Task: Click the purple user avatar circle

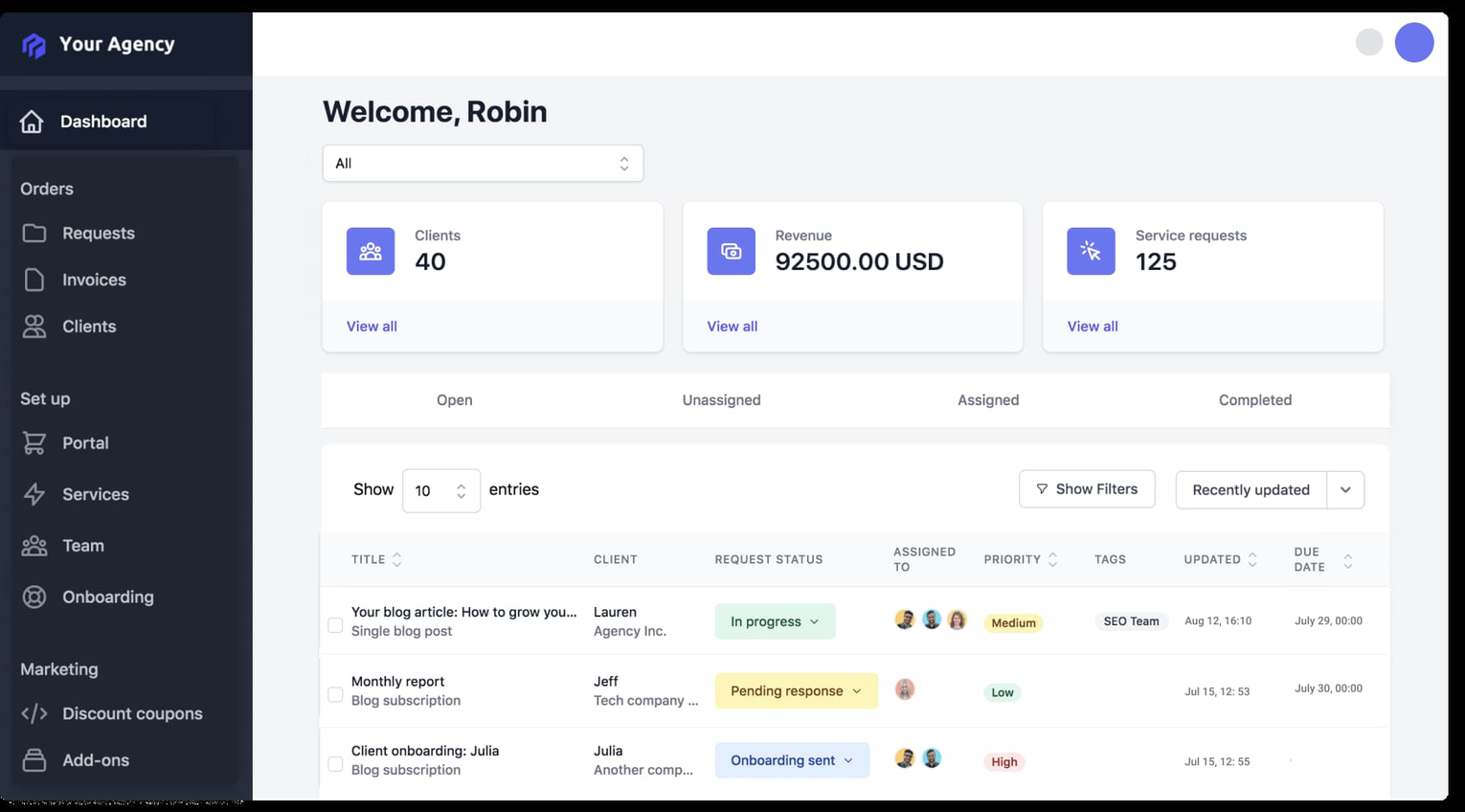Action: [1413, 43]
